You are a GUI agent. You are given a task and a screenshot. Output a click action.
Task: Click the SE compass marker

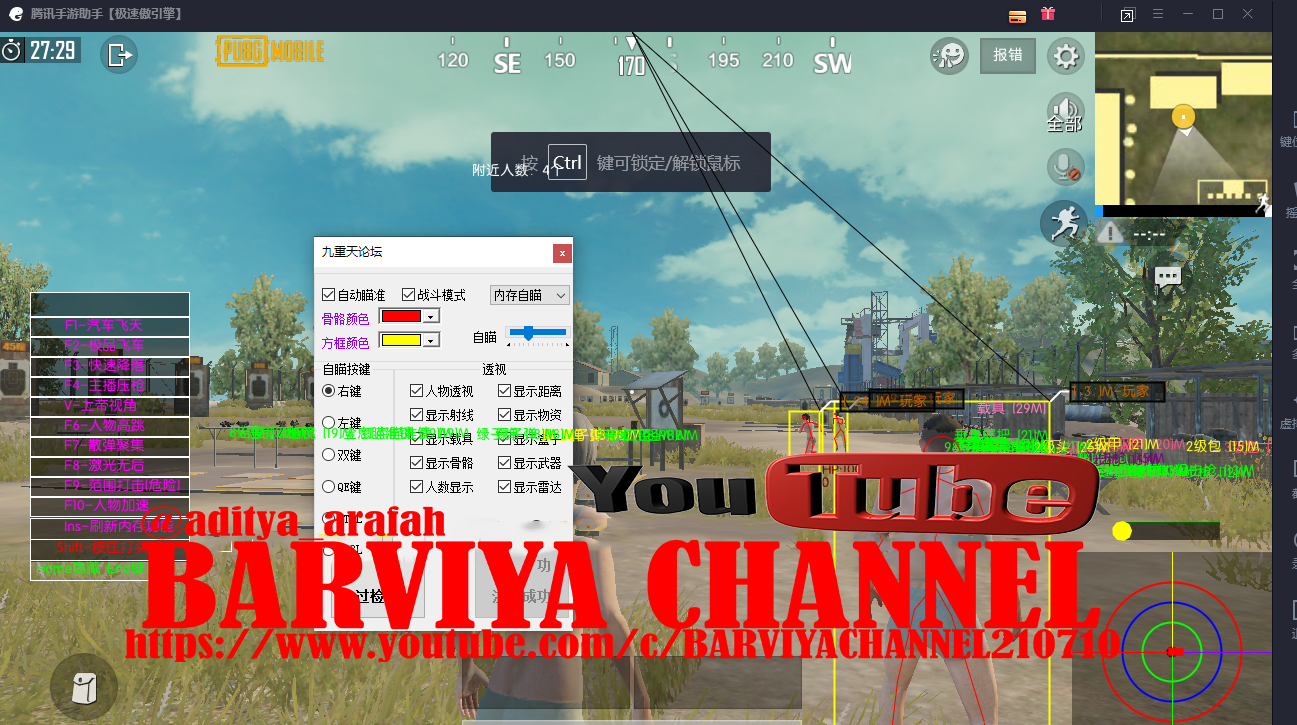coord(508,63)
